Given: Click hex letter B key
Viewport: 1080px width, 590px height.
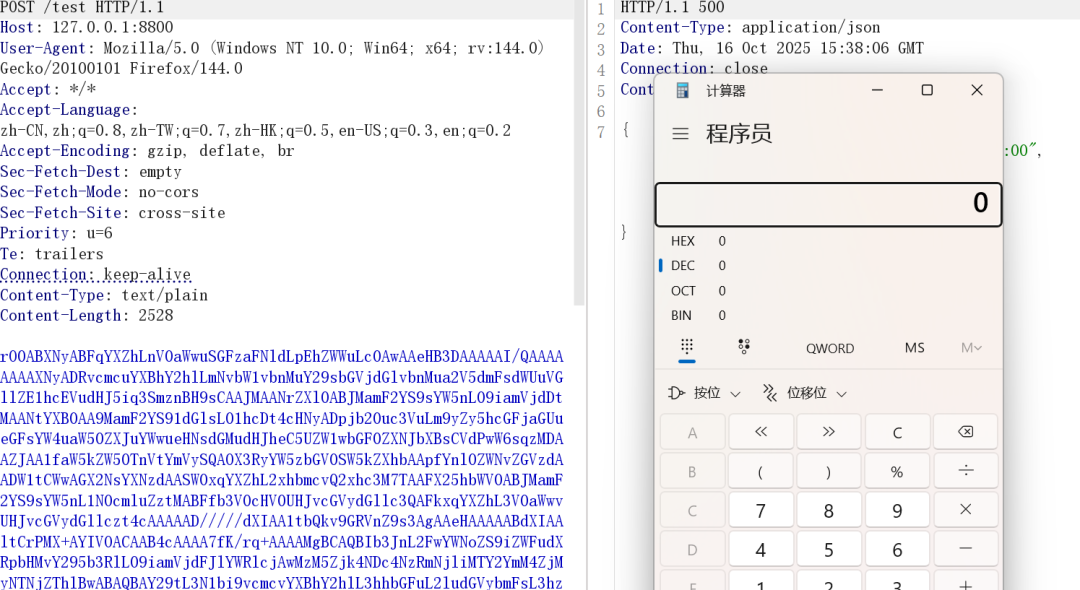Looking at the screenshot, I should 692,471.
